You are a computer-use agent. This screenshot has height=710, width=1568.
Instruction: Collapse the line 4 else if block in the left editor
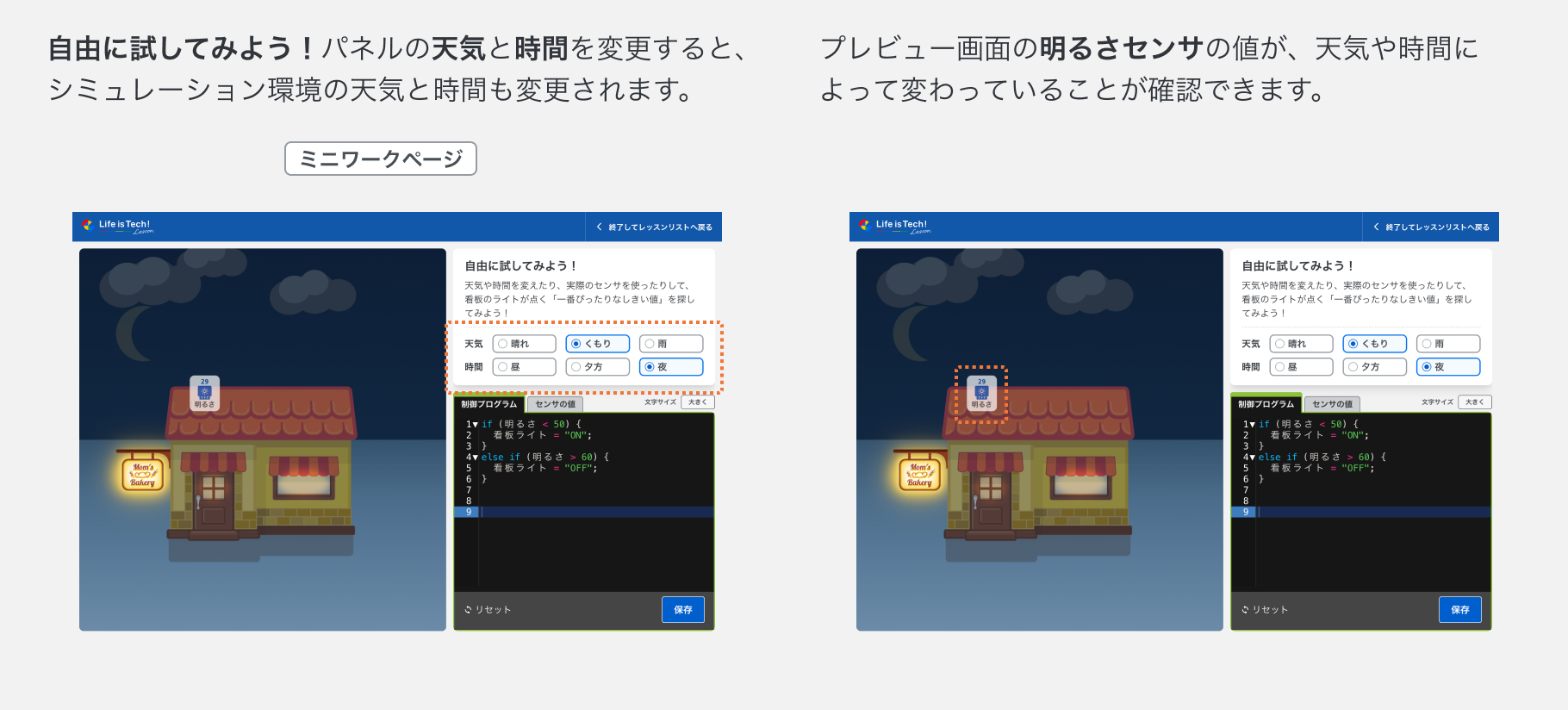(475, 458)
